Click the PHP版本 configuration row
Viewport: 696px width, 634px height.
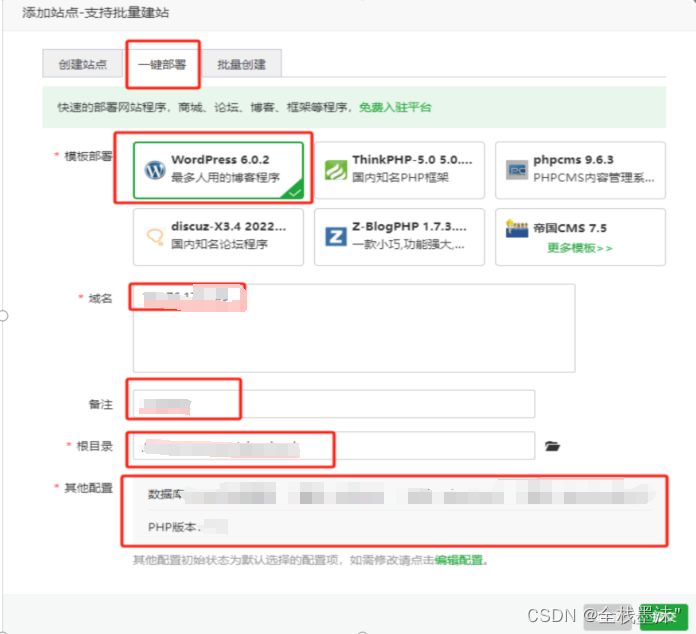399,527
